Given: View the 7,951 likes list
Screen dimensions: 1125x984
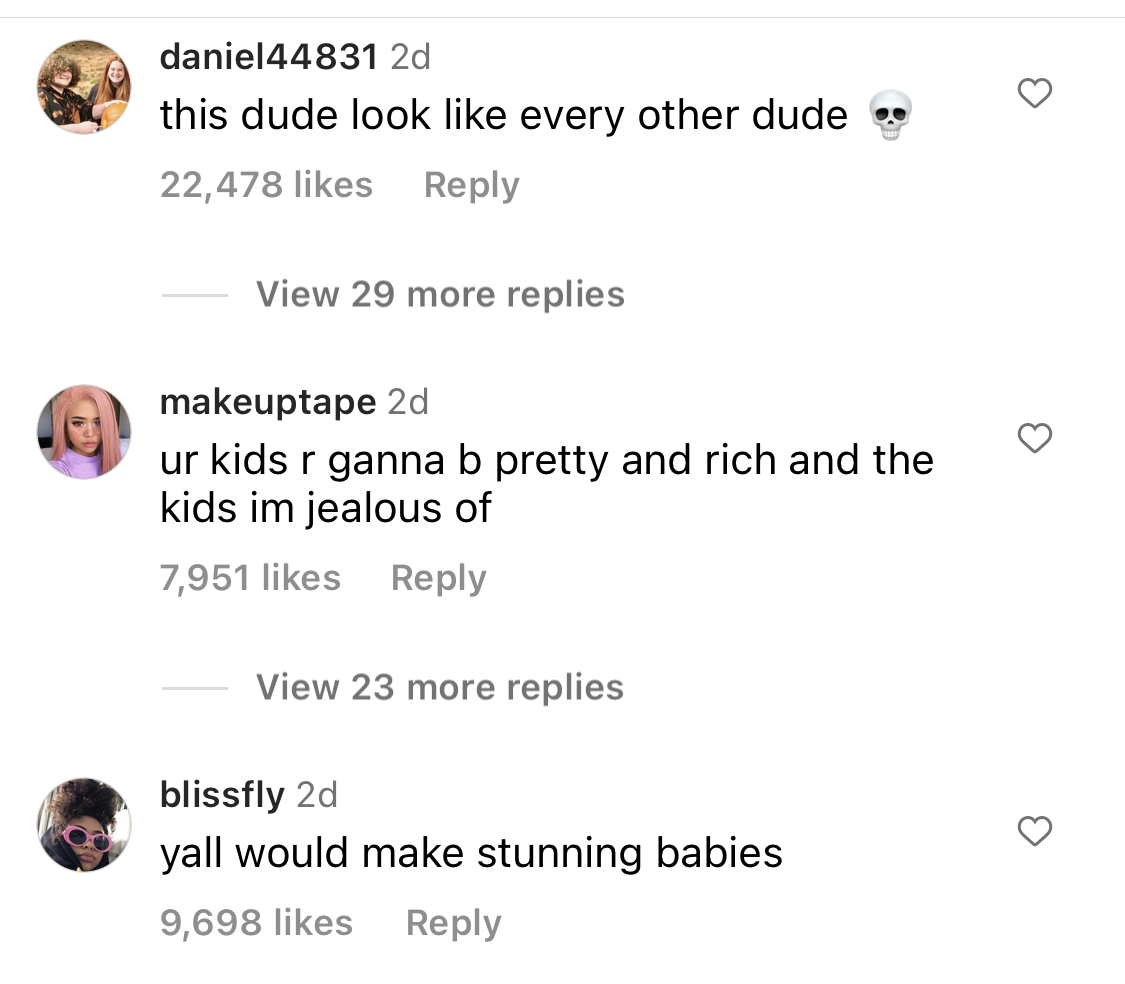Looking at the screenshot, I should tap(250, 578).
